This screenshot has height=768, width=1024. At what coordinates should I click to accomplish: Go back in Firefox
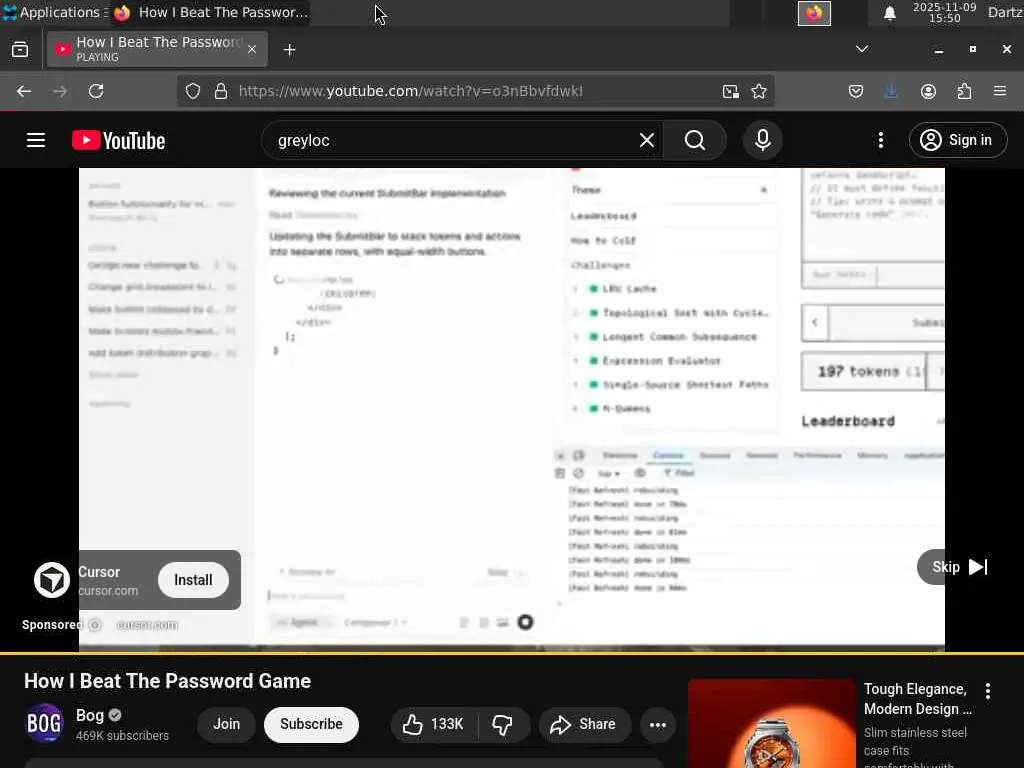(x=24, y=91)
